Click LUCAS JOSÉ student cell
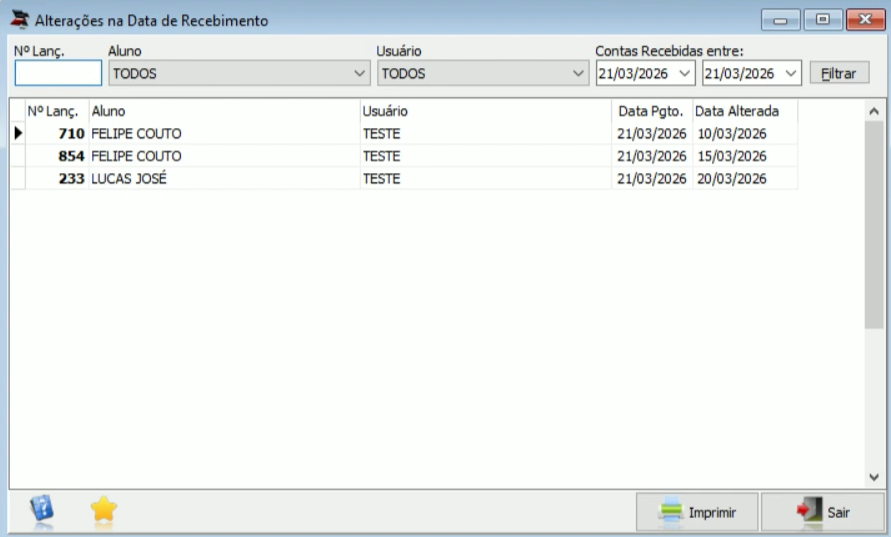This screenshot has width=891, height=537. [129, 178]
